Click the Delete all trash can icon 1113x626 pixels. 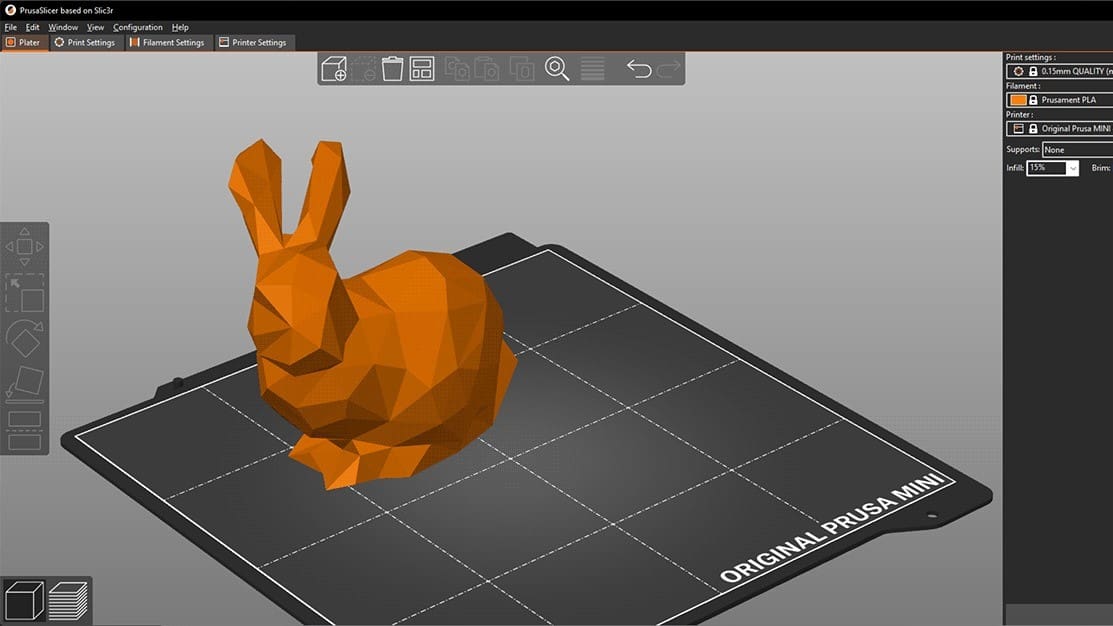click(x=393, y=69)
